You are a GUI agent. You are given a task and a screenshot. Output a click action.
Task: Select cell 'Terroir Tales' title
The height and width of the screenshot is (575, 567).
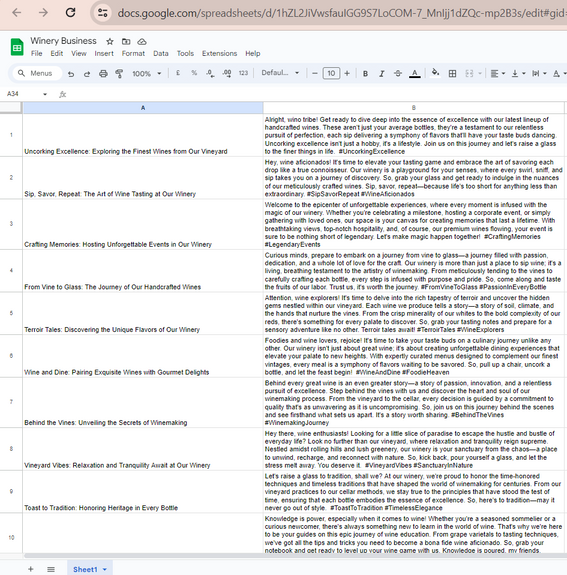point(143,313)
